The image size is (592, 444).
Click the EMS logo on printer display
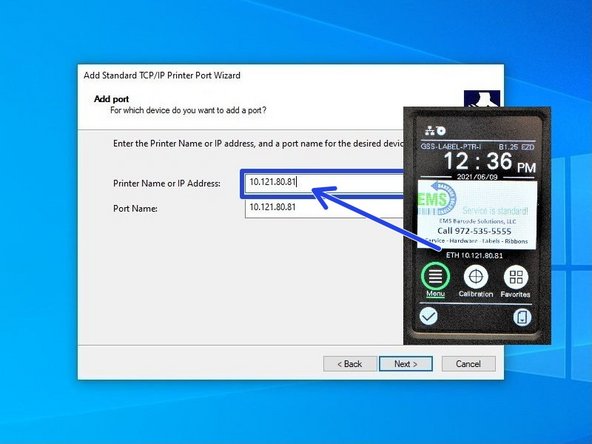pyautogui.click(x=437, y=198)
